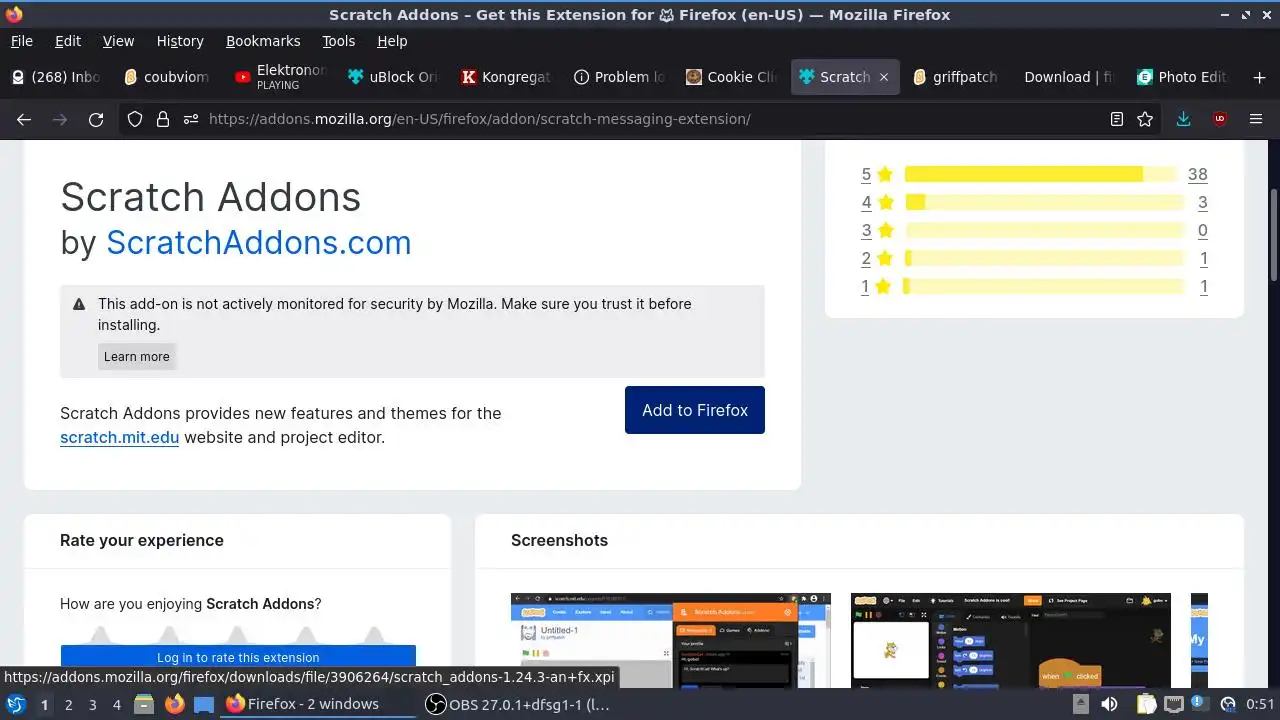Open the Edit menu
Viewport: 1280px width, 720px height.
coord(68,41)
